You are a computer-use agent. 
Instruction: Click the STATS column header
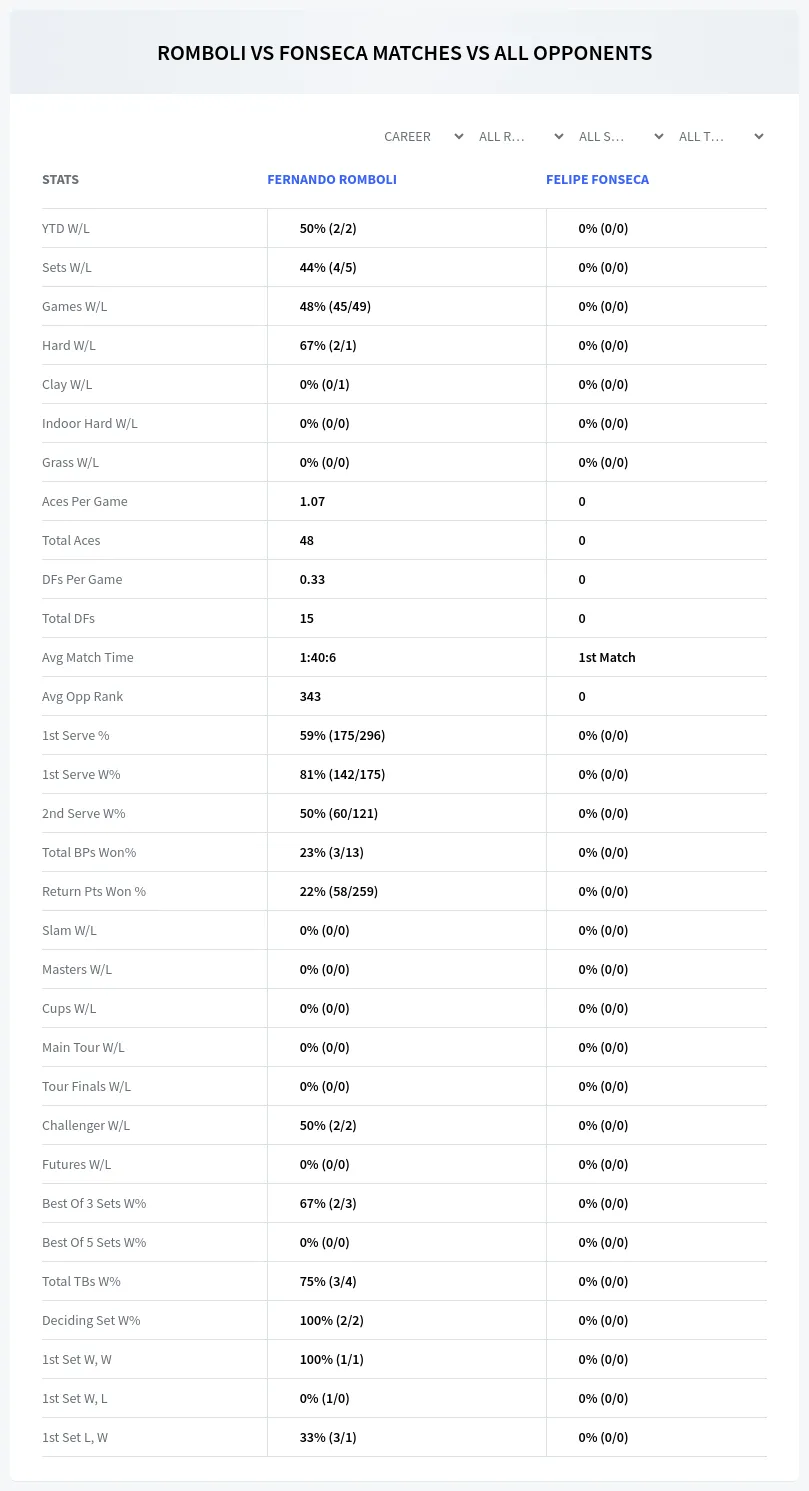[x=60, y=179]
